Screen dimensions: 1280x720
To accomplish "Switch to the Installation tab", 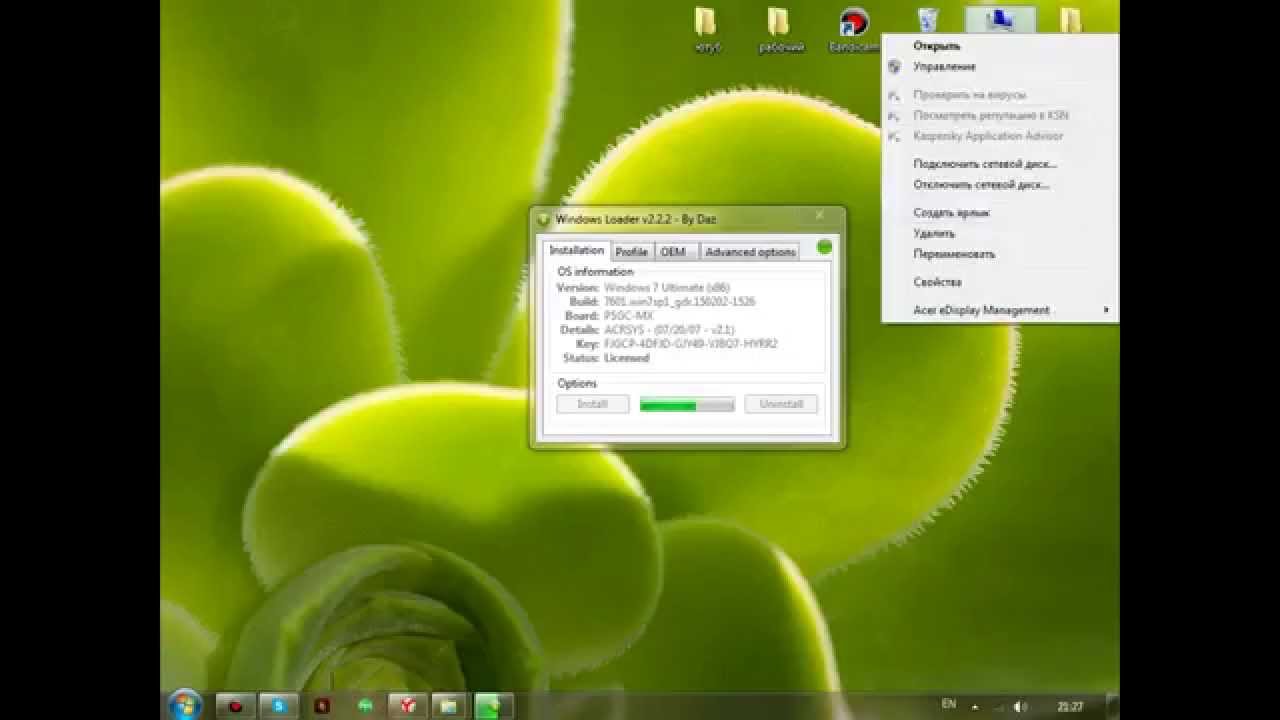I will click(576, 250).
